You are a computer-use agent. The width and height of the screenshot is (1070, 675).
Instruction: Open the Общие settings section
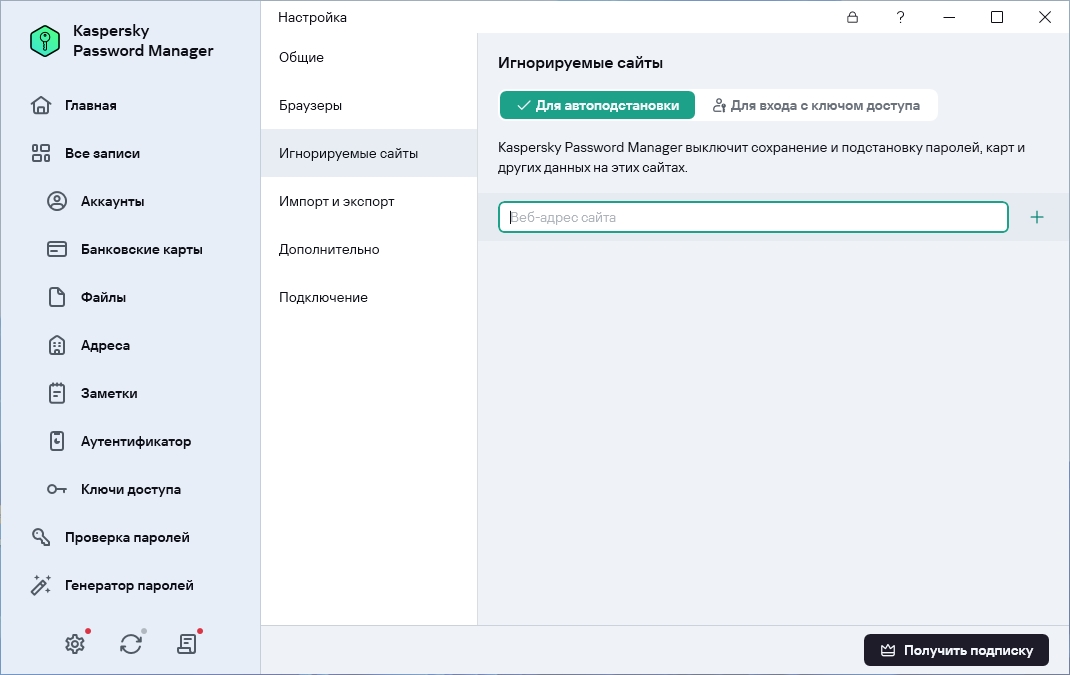click(369, 57)
